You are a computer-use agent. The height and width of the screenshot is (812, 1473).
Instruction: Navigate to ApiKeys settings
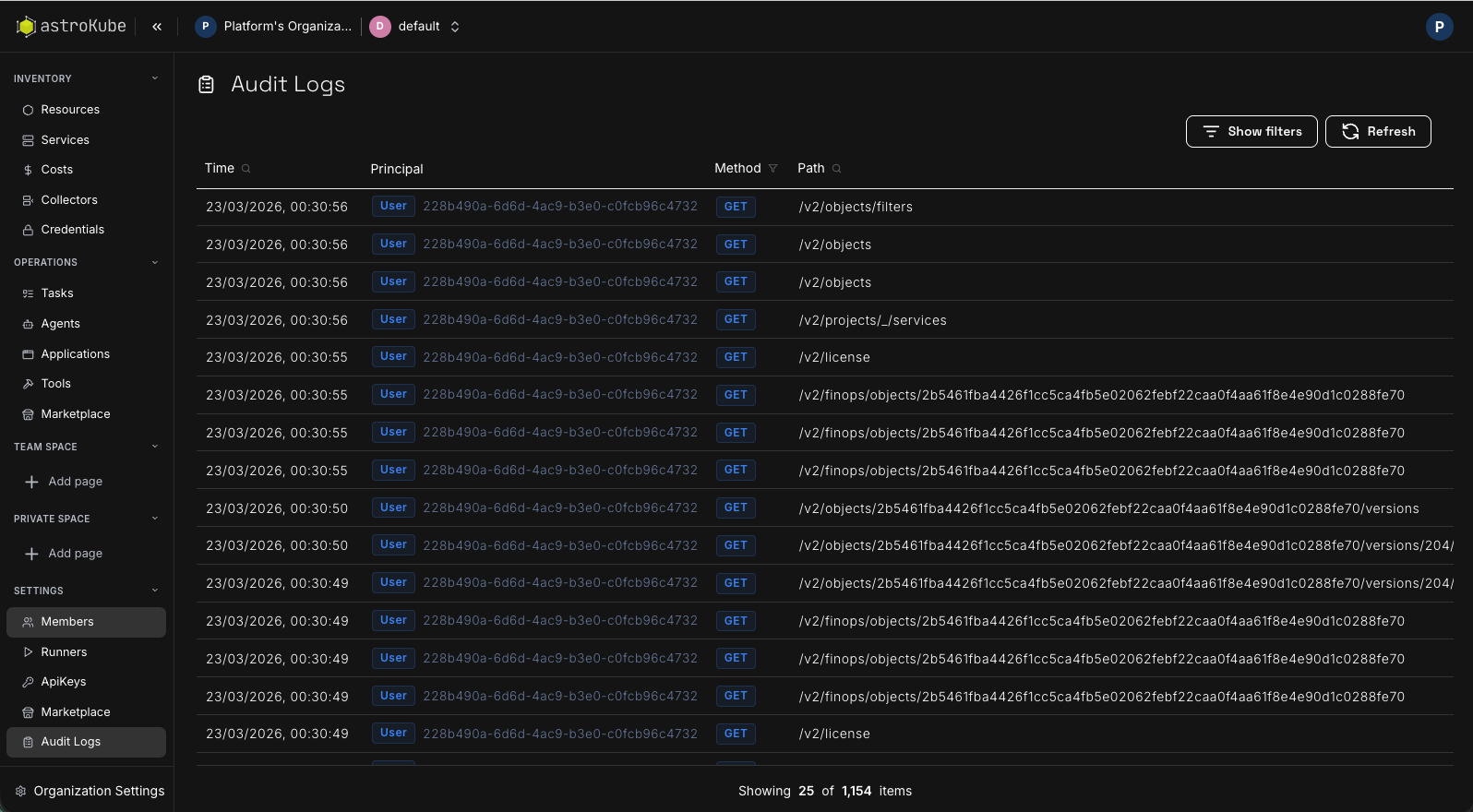point(63,682)
